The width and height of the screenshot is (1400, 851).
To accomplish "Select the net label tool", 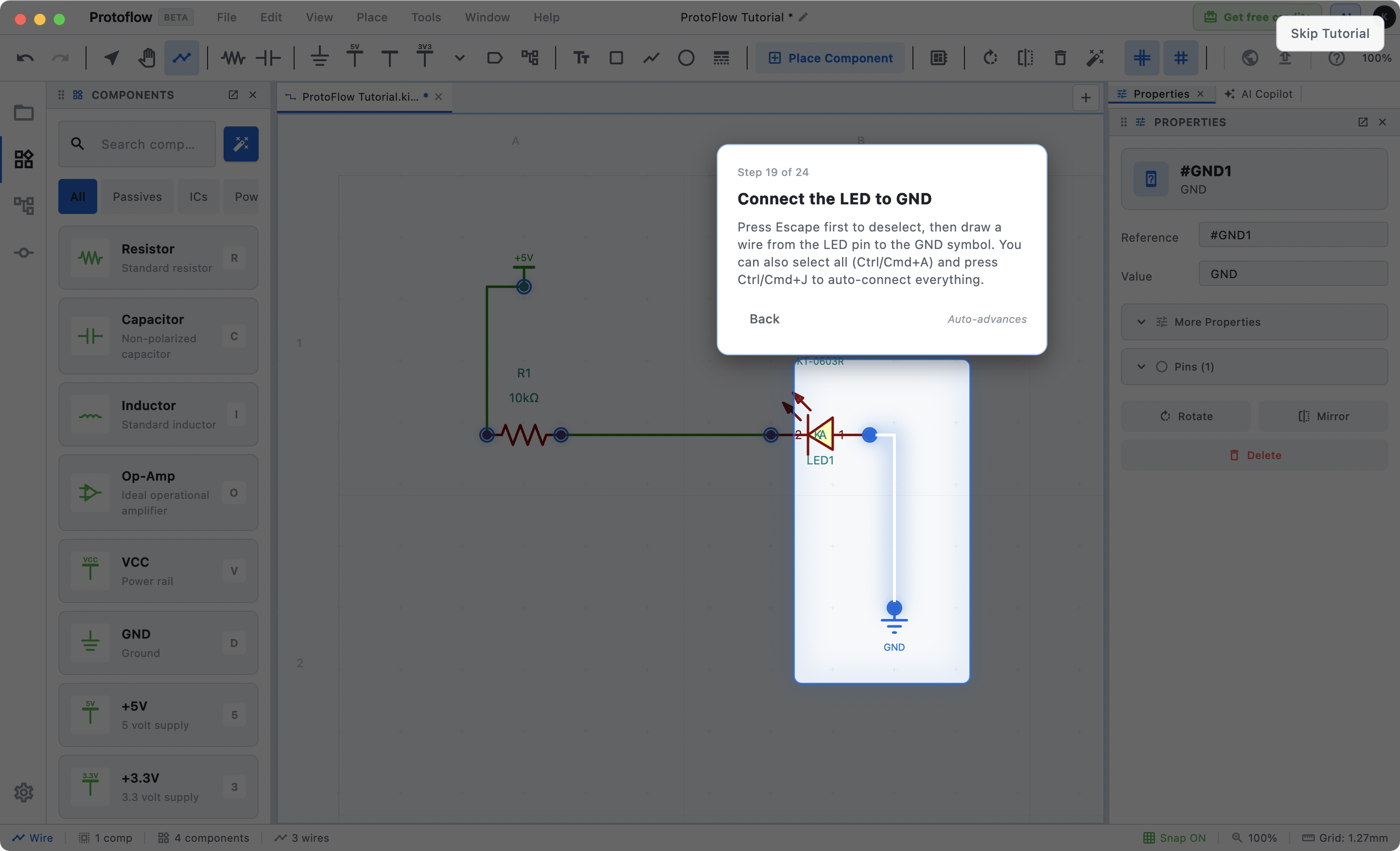I will [x=495, y=58].
